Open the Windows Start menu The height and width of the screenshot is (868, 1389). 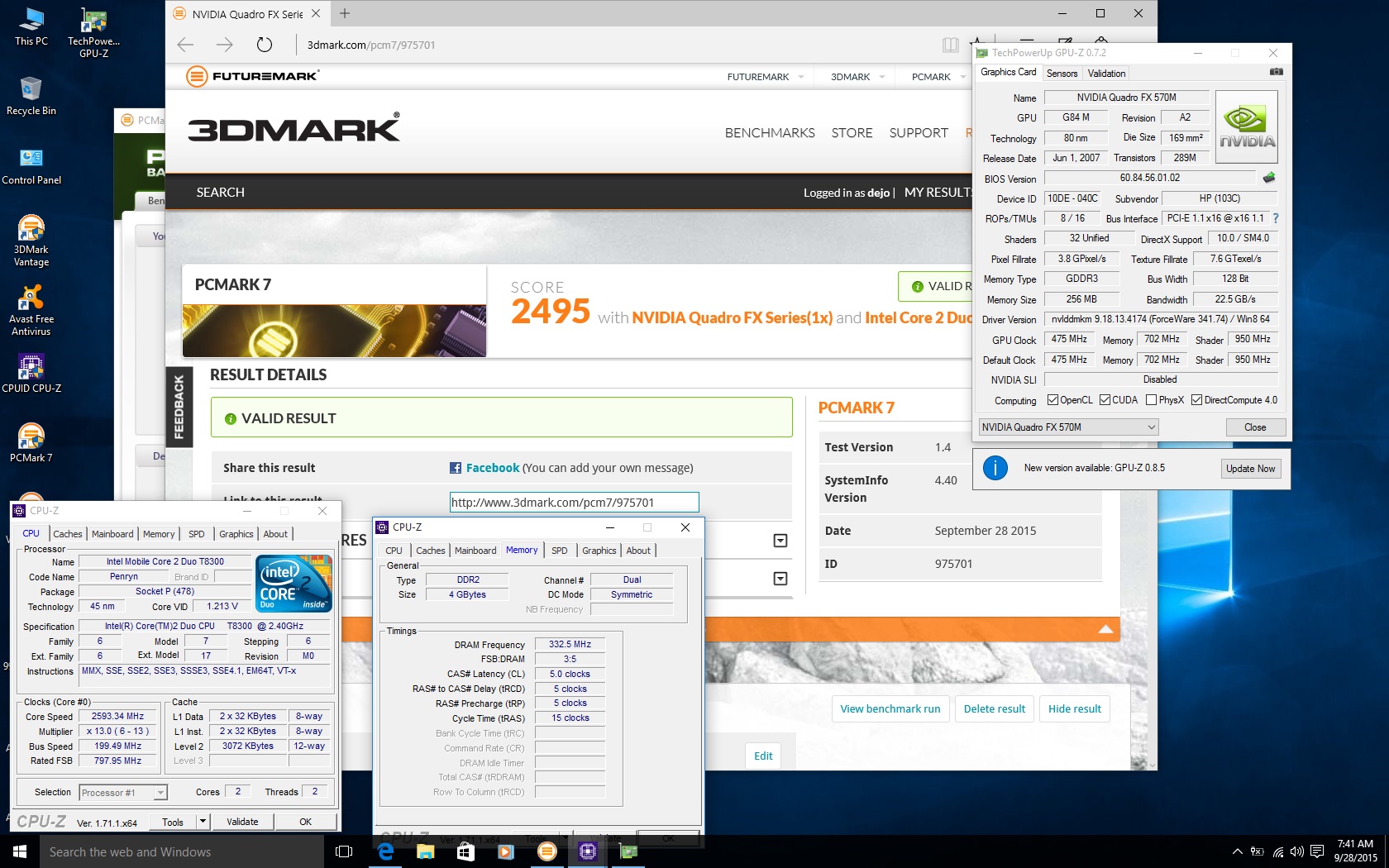[20, 851]
